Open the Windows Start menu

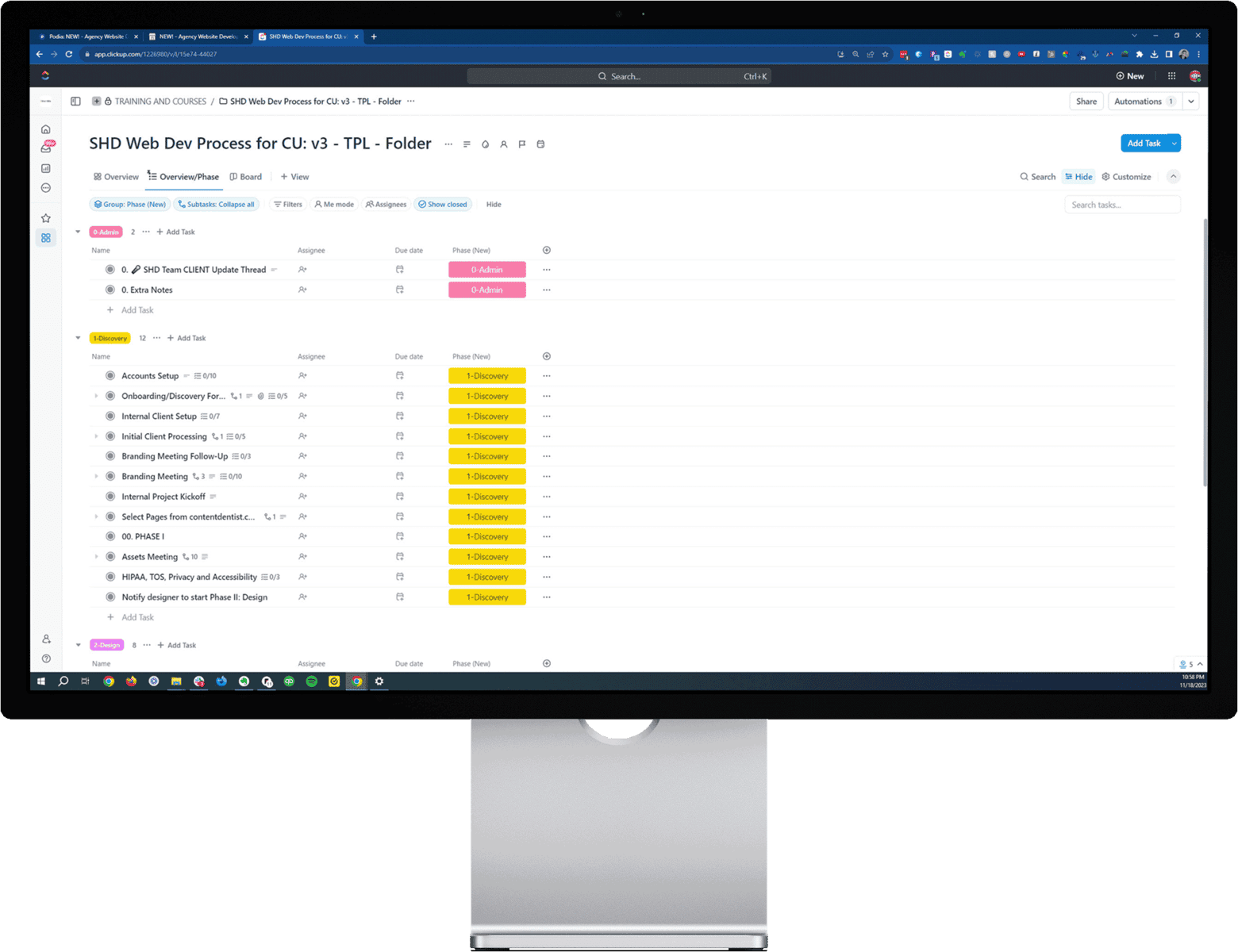click(x=41, y=681)
